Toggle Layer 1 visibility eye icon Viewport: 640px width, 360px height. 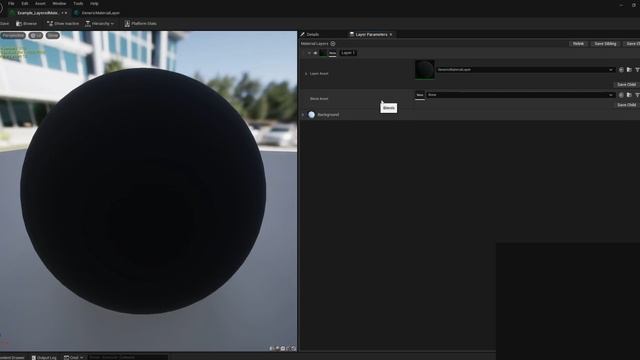[315, 53]
